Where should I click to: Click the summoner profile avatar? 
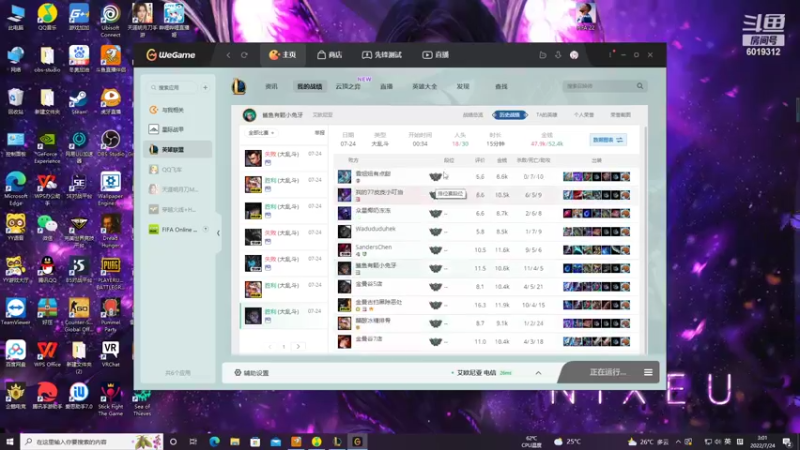pos(249,115)
